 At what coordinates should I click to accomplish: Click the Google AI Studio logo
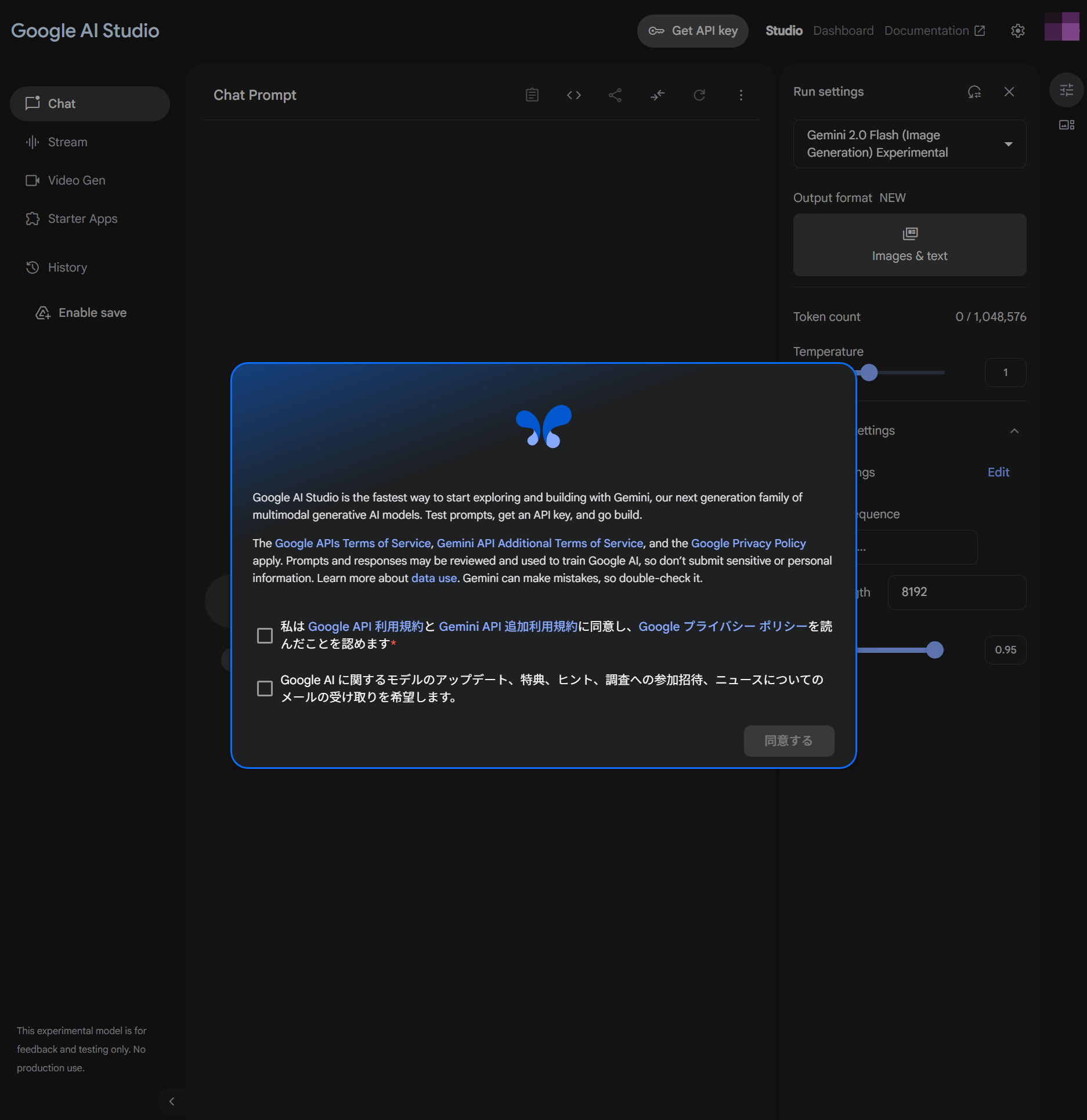pyautogui.click(x=85, y=31)
